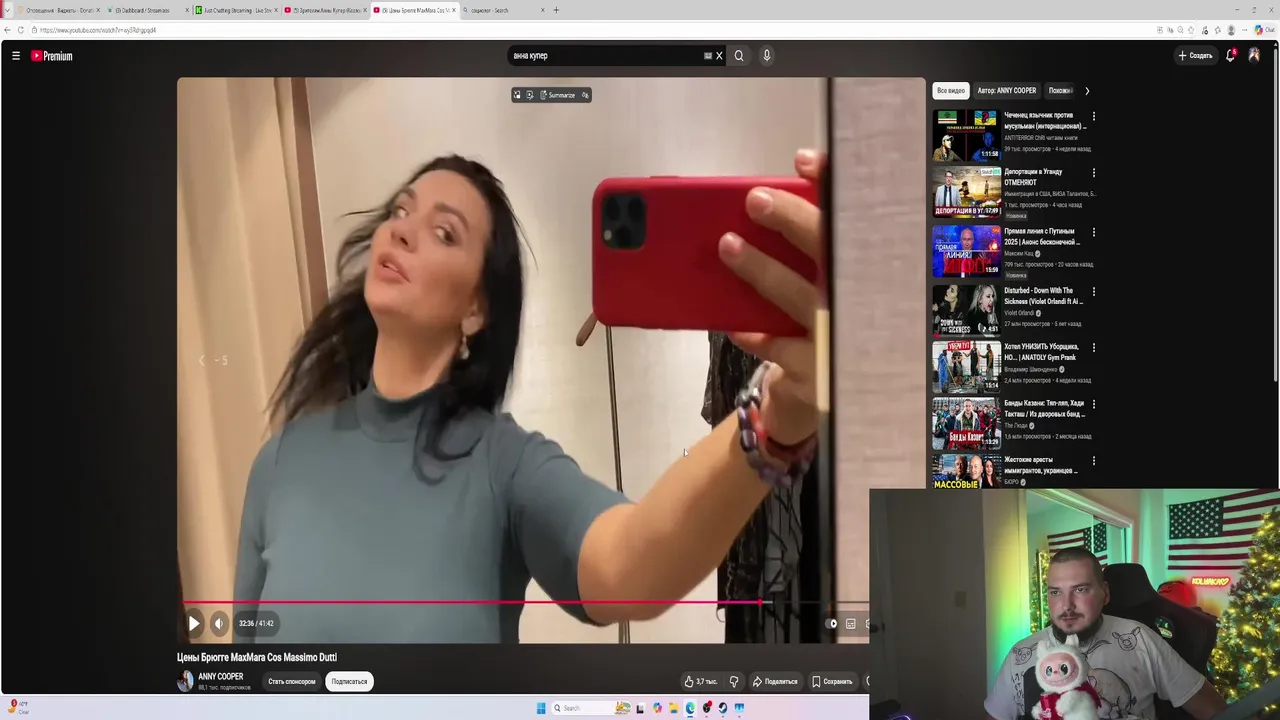Click the magnifier search button
The image size is (1280, 720).
point(739,56)
